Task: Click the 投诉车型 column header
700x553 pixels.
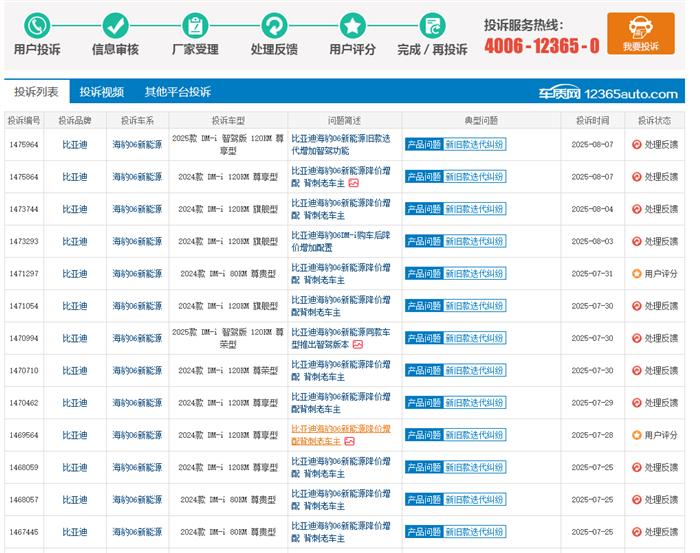Action: tap(228, 121)
